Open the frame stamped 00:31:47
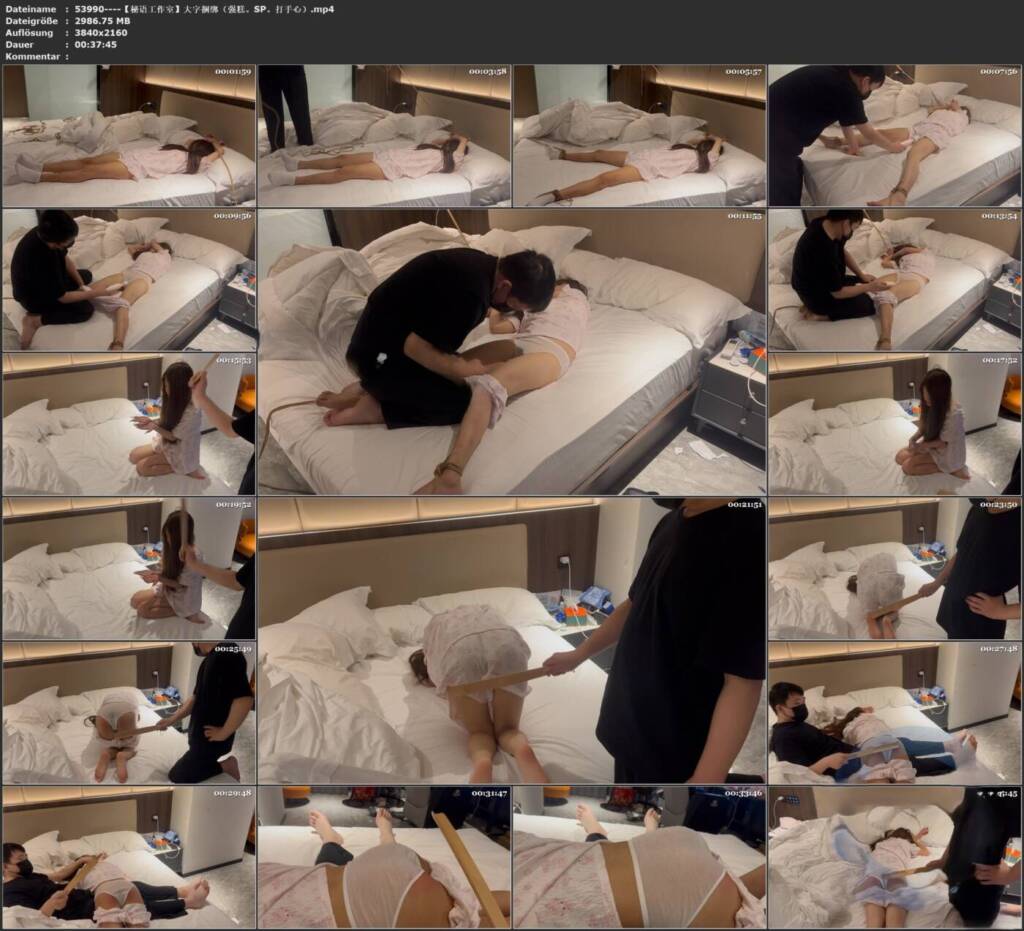This screenshot has height=931, width=1024. (384, 857)
